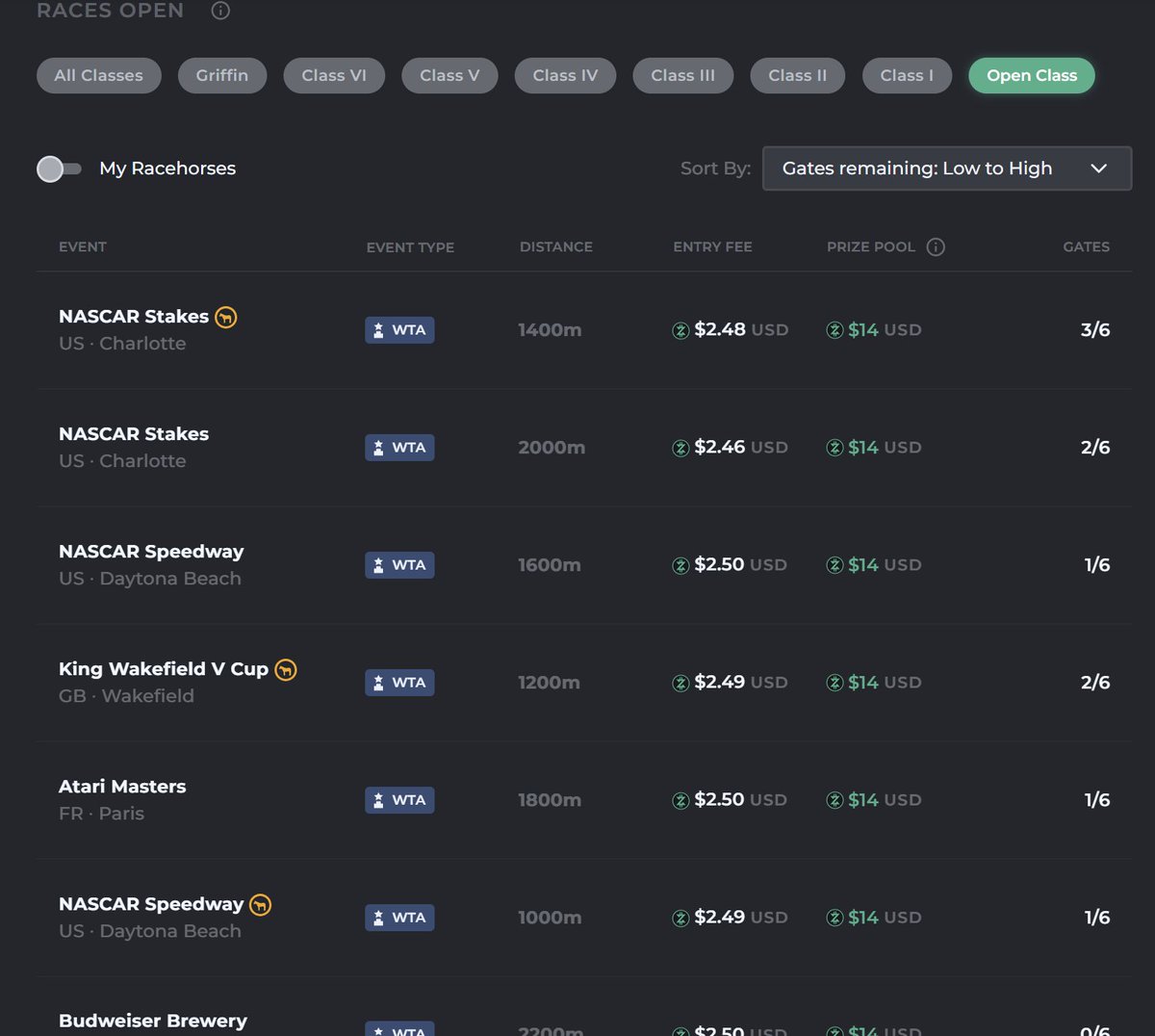Click the 1400m distance value
Image resolution: width=1155 pixels, height=1036 pixels.
coord(550,330)
